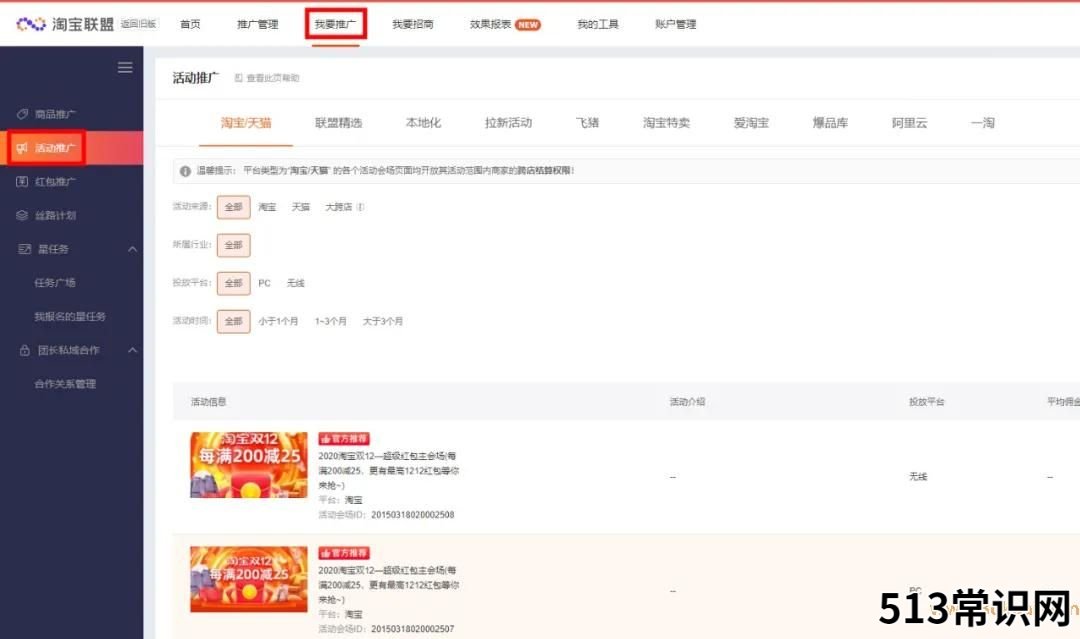
Task: Click the info icon next to 大跨店
Action: [360, 207]
